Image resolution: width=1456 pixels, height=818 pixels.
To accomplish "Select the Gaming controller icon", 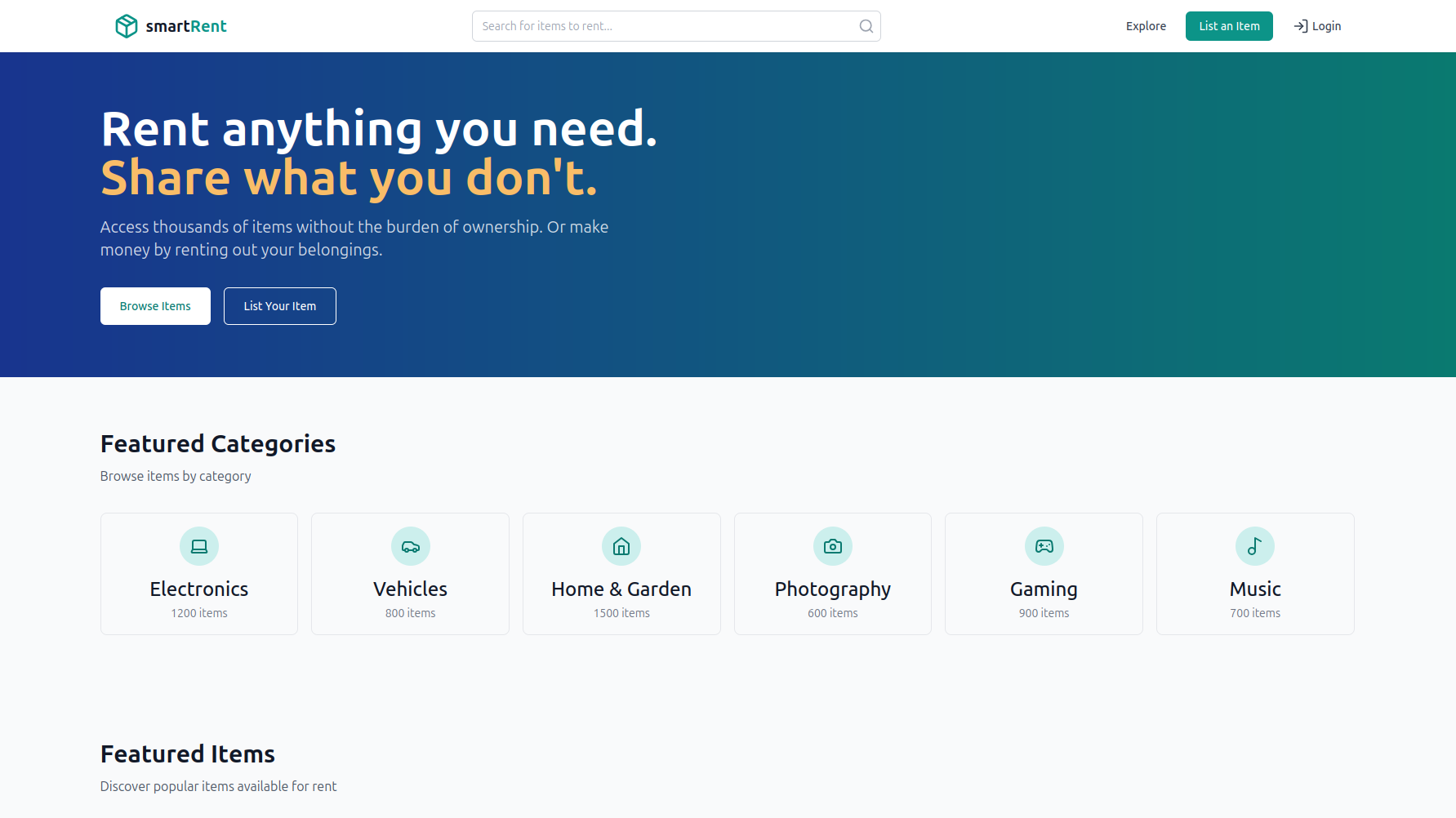I will tap(1044, 546).
